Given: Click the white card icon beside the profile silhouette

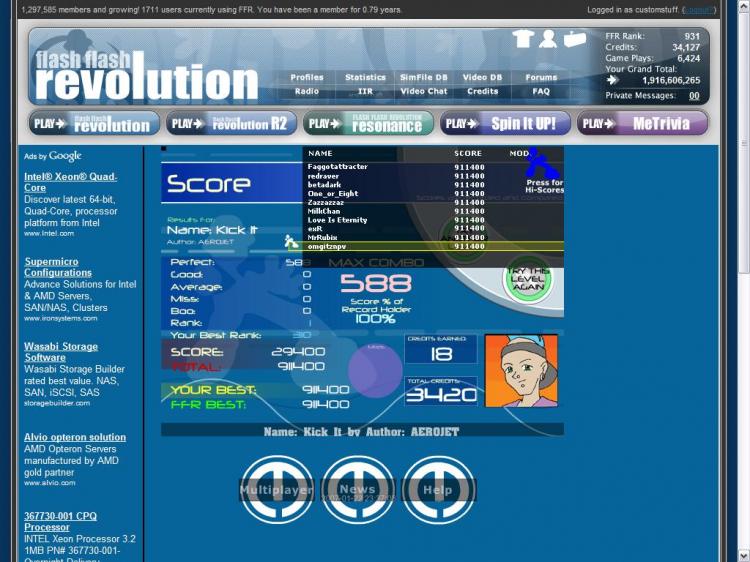Looking at the screenshot, I should point(574,40).
